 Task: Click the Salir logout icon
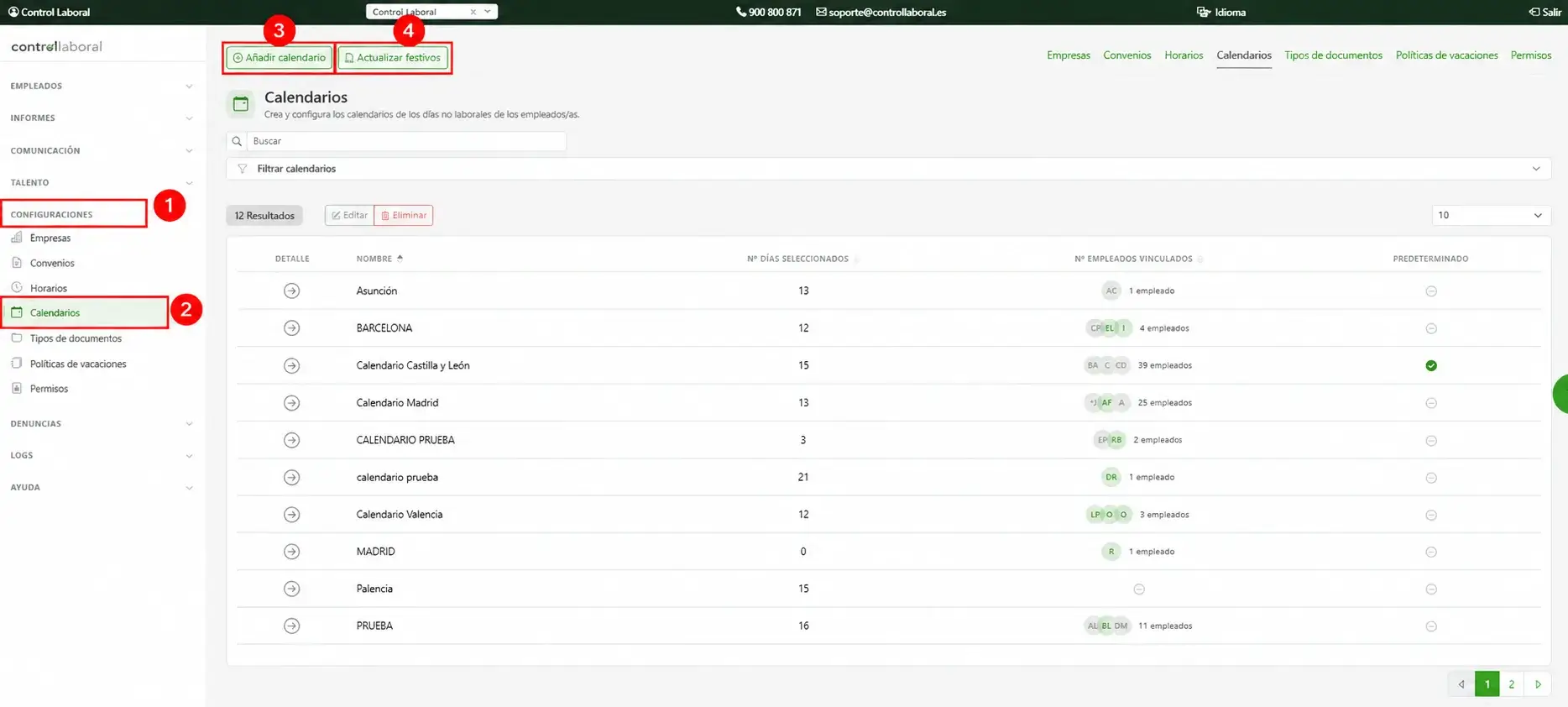tap(1534, 12)
